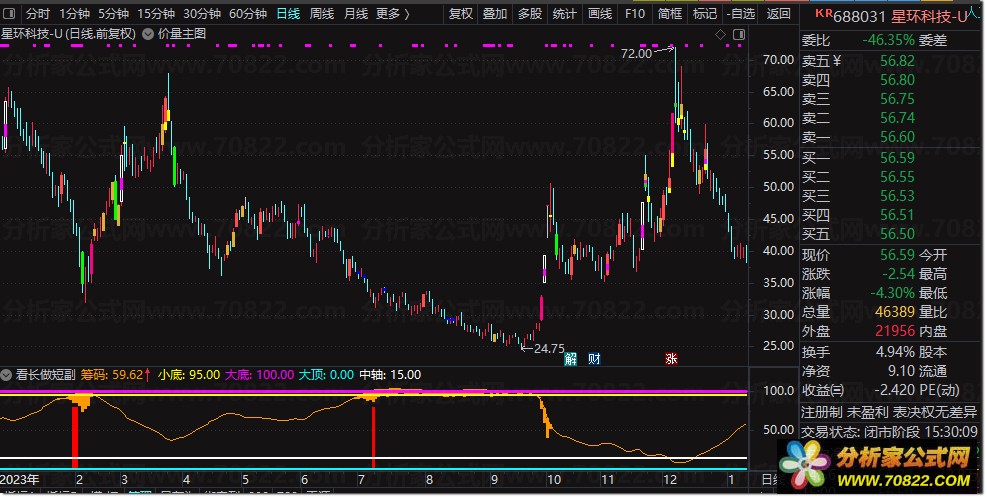The width and height of the screenshot is (987, 497).
Task: Click the 中轴: 15.00 indicator value
Action: 390,375
